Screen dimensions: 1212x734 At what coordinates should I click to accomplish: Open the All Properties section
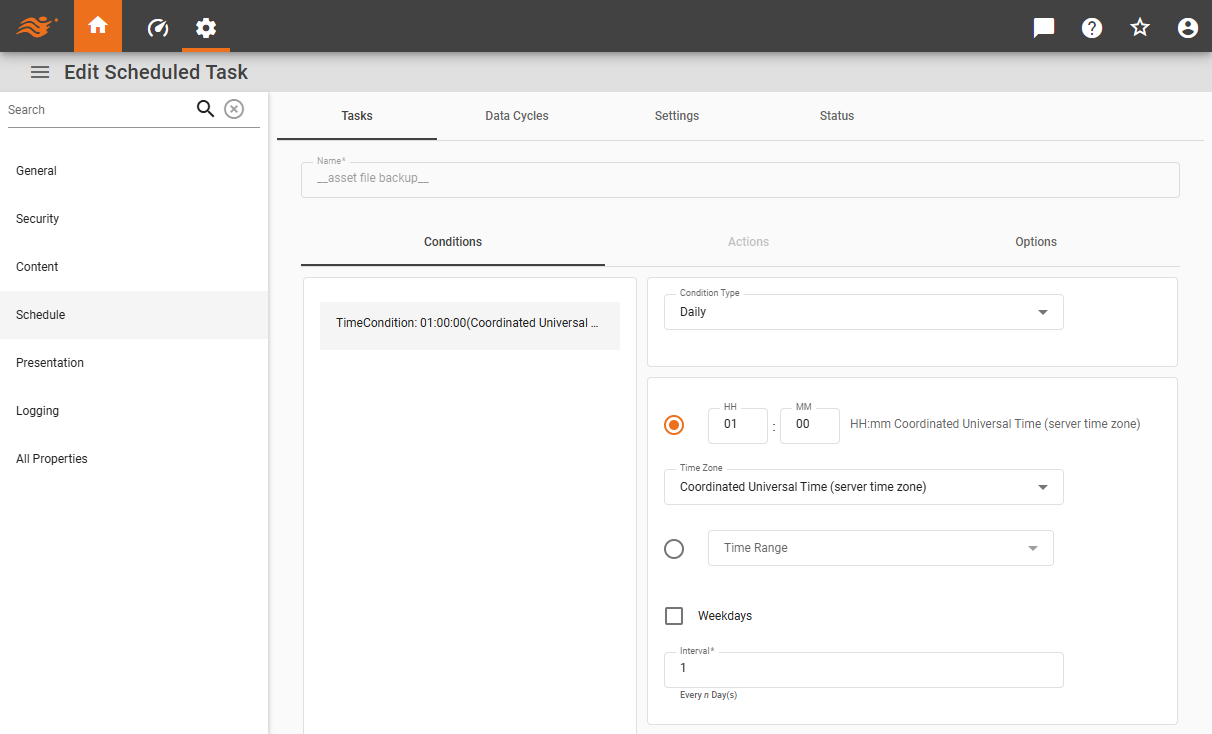[x=52, y=458]
